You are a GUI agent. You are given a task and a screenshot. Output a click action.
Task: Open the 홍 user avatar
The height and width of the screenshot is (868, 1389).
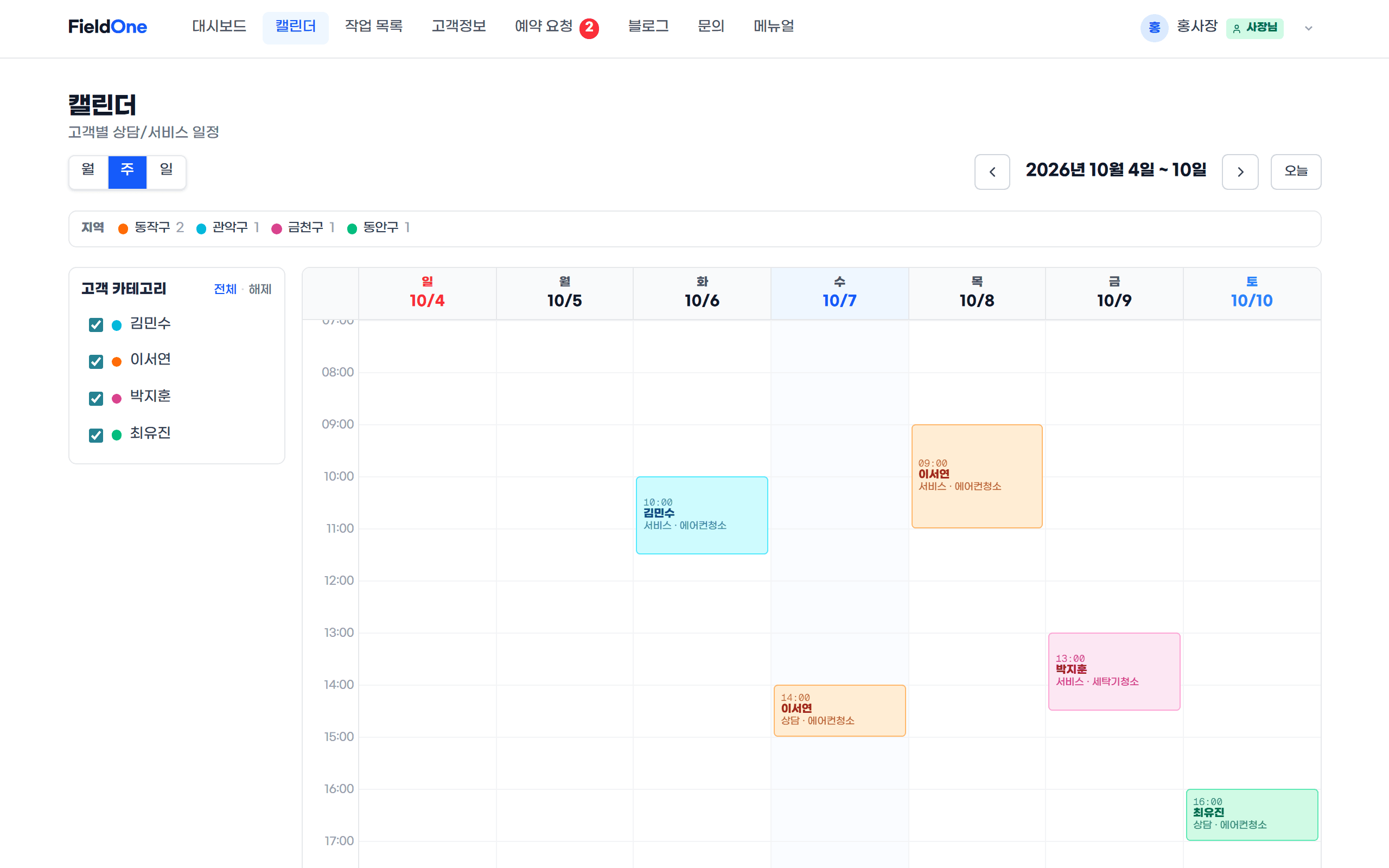pyautogui.click(x=1154, y=28)
